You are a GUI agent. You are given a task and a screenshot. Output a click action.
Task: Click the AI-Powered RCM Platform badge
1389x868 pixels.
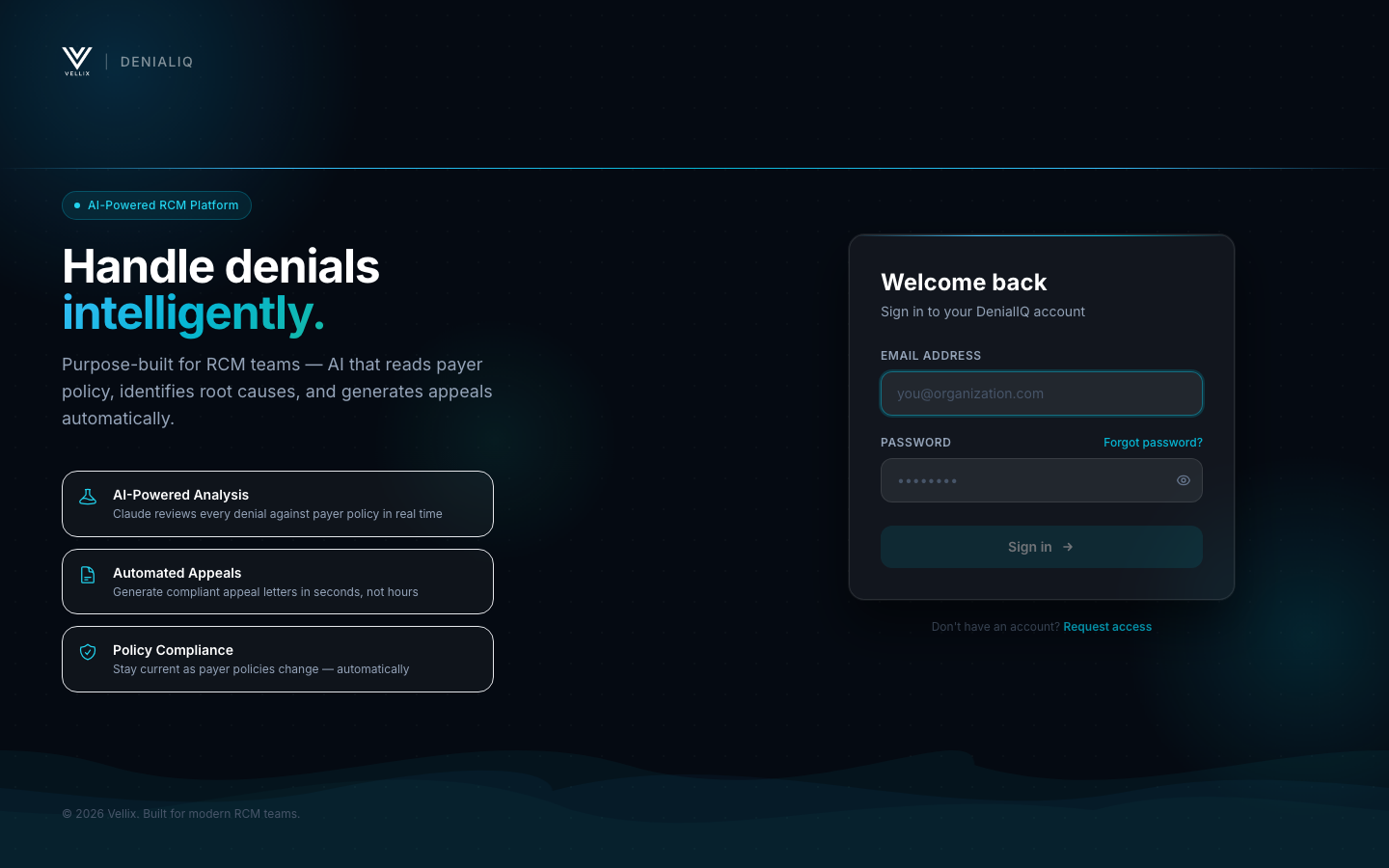[x=156, y=205]
